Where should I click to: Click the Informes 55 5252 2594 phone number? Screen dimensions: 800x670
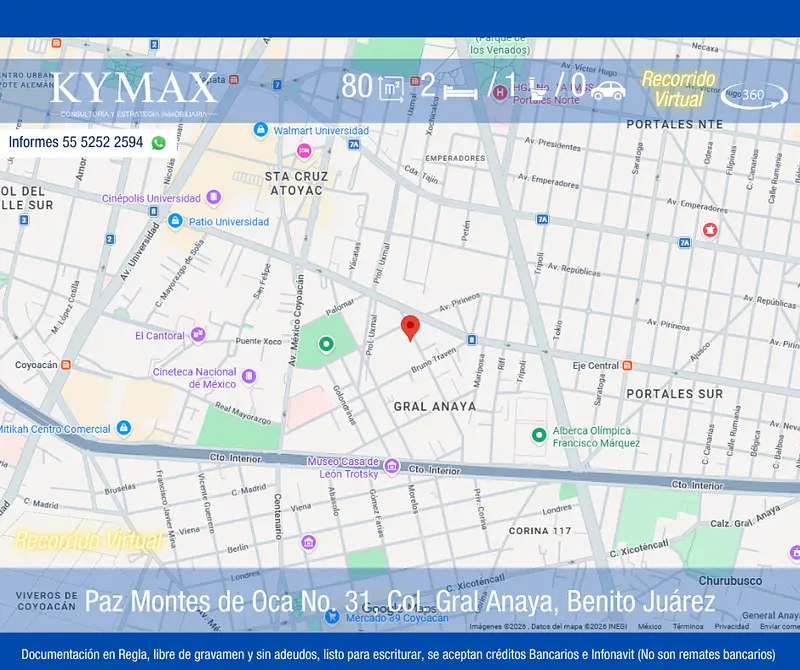pos(76,142)
